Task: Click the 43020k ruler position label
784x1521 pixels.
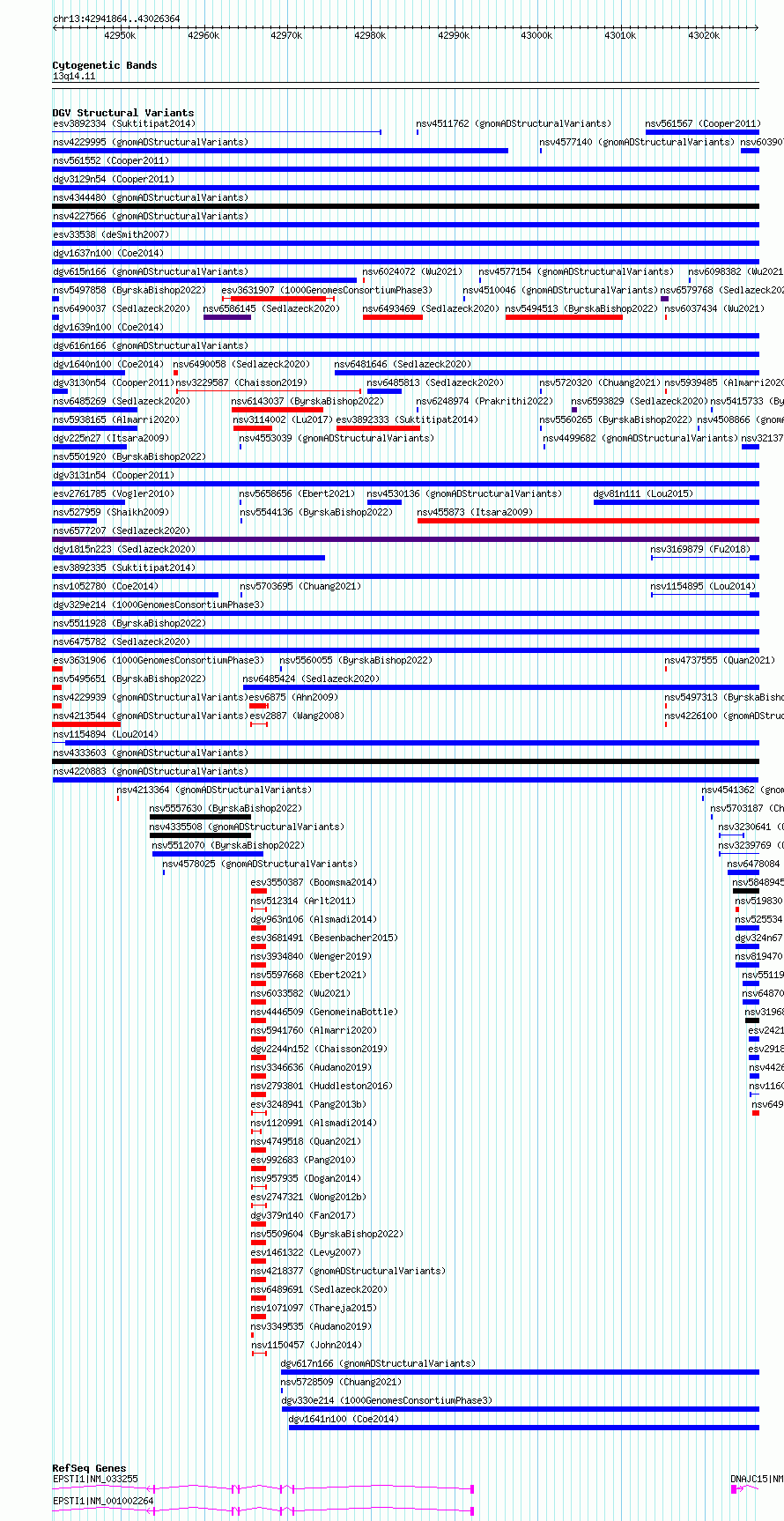Action: 703,36
